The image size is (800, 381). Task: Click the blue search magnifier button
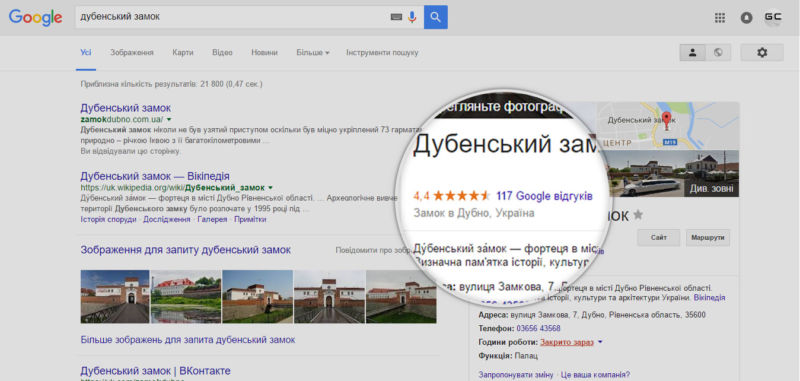pos(435,17)
